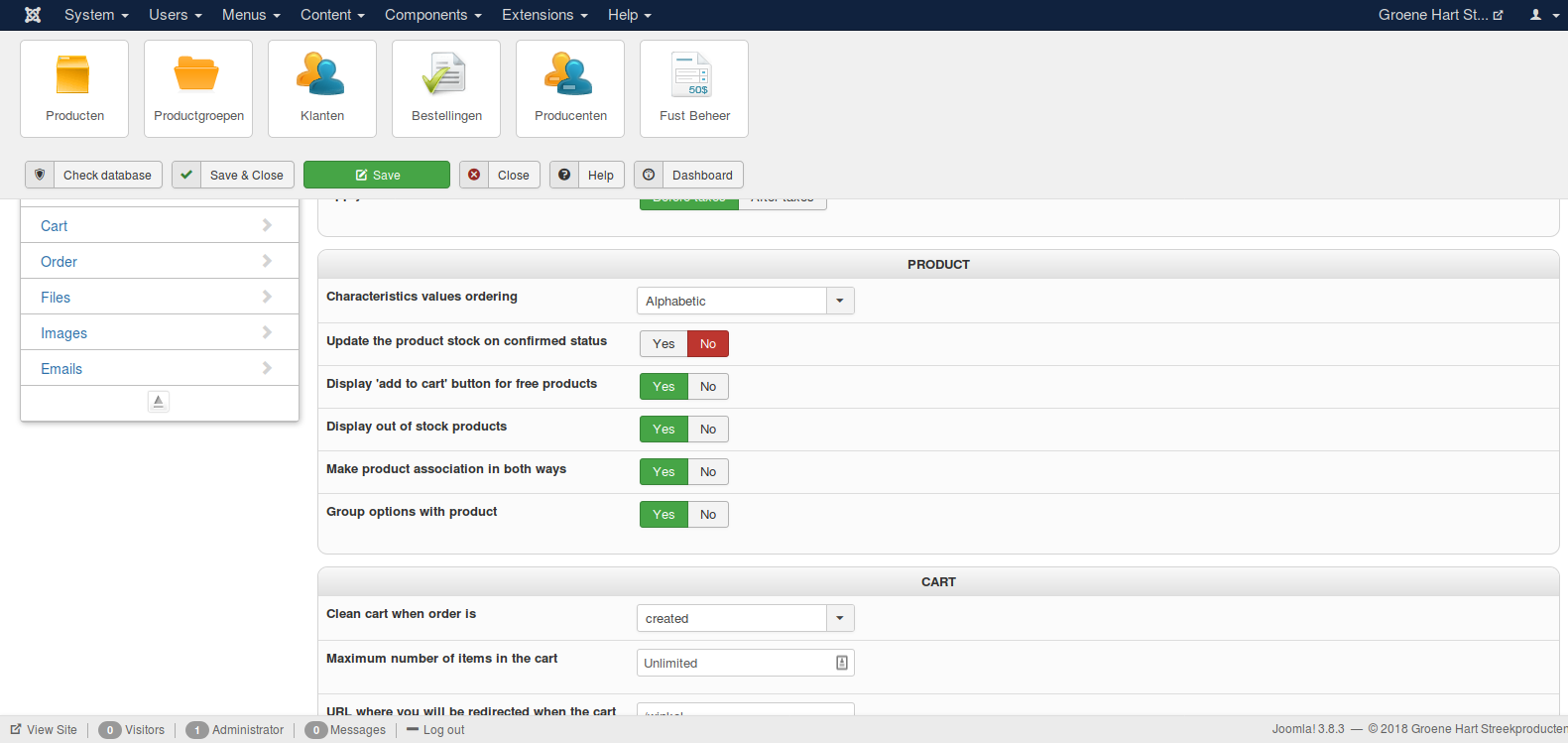
Task: Open Fust Beheer invoice icon
Action: (x=694, y=88)
